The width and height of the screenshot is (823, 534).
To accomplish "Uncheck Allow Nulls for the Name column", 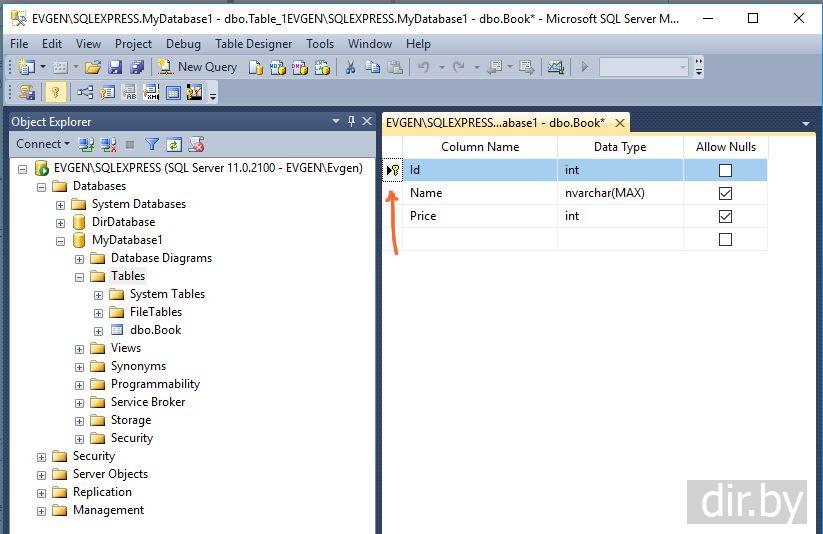I will point(725,193).
